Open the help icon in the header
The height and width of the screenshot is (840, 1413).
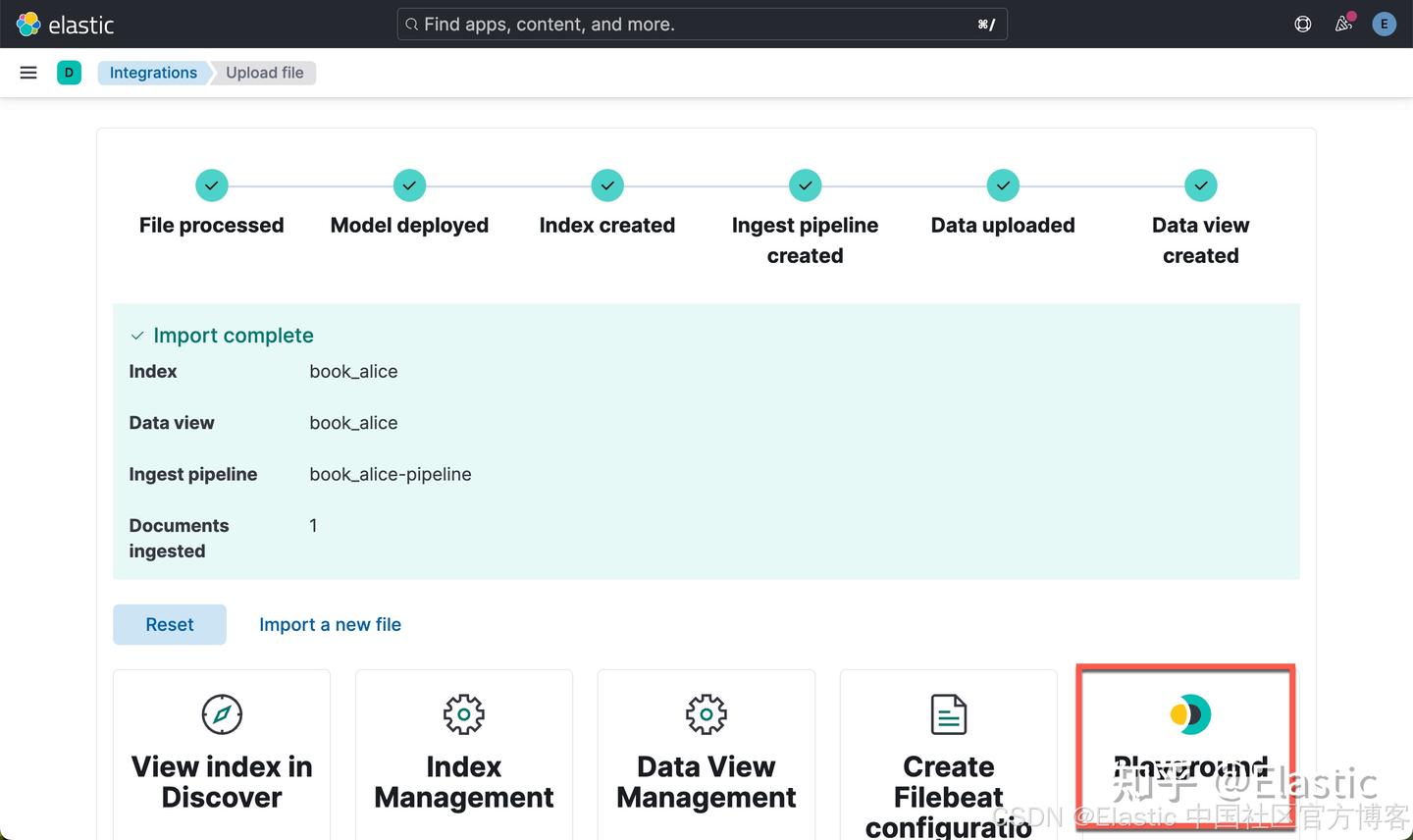pyautogui.click(x=1303, y=24)
